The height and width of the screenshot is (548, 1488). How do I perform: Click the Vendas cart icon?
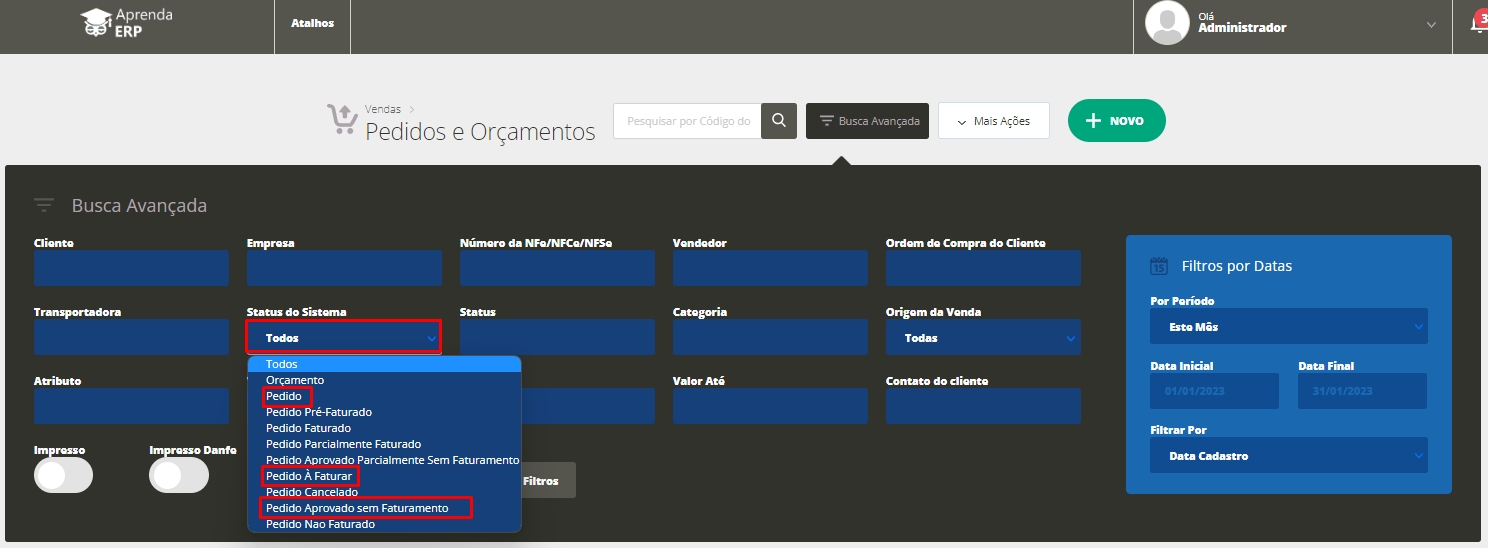tap(342, 120)
